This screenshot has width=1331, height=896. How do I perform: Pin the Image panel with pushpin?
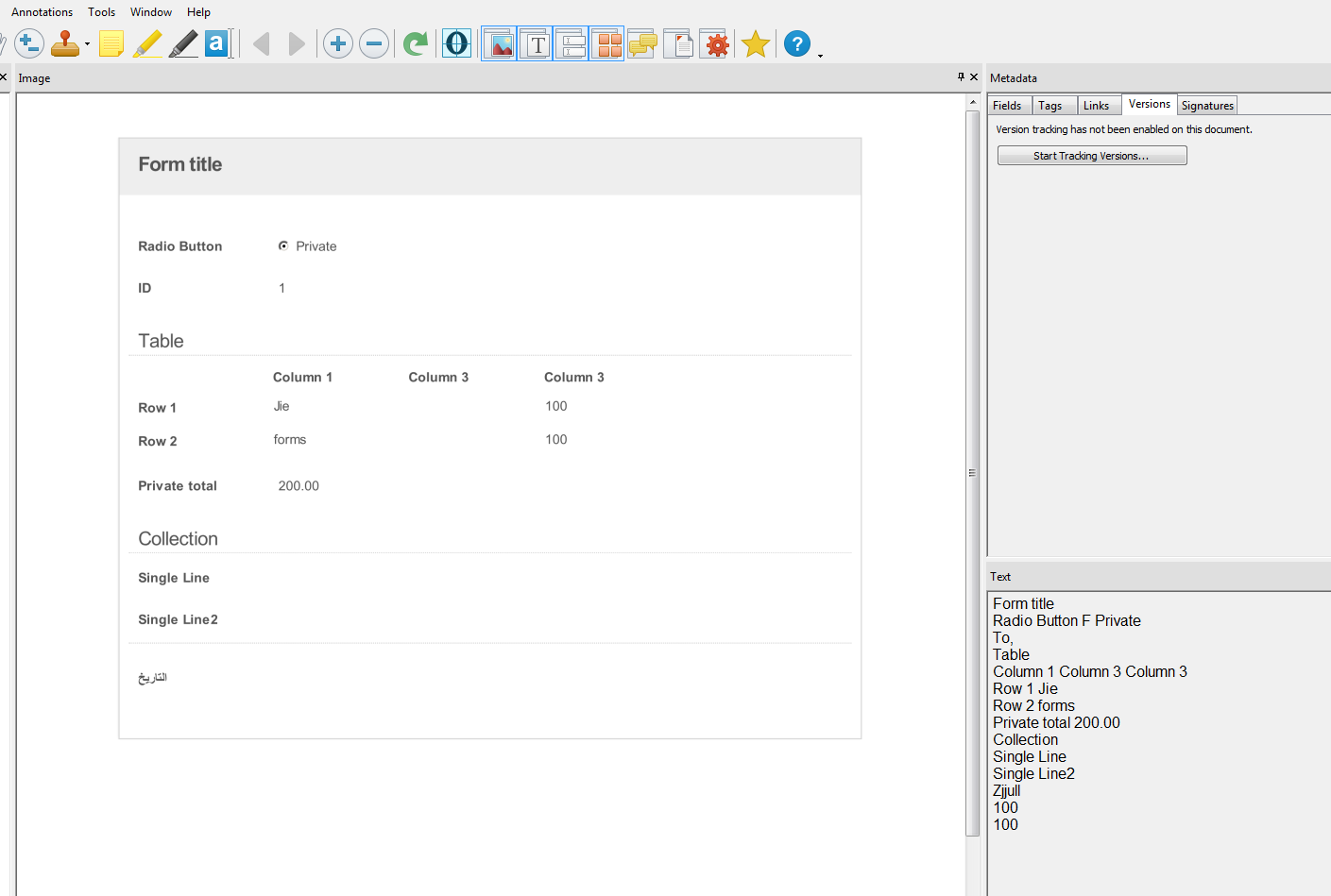coord(961,77)
